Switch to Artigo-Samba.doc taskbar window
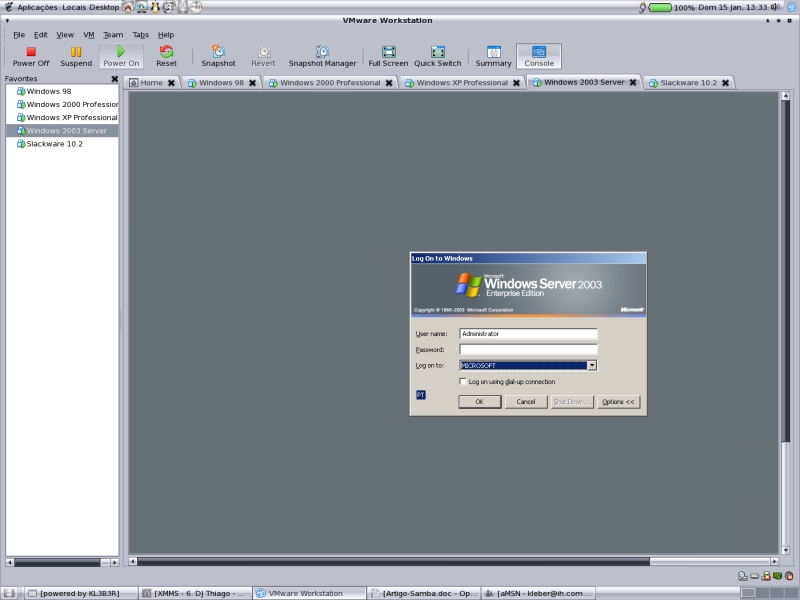This screenshot has height=600, width=800. tap(424, 593)
